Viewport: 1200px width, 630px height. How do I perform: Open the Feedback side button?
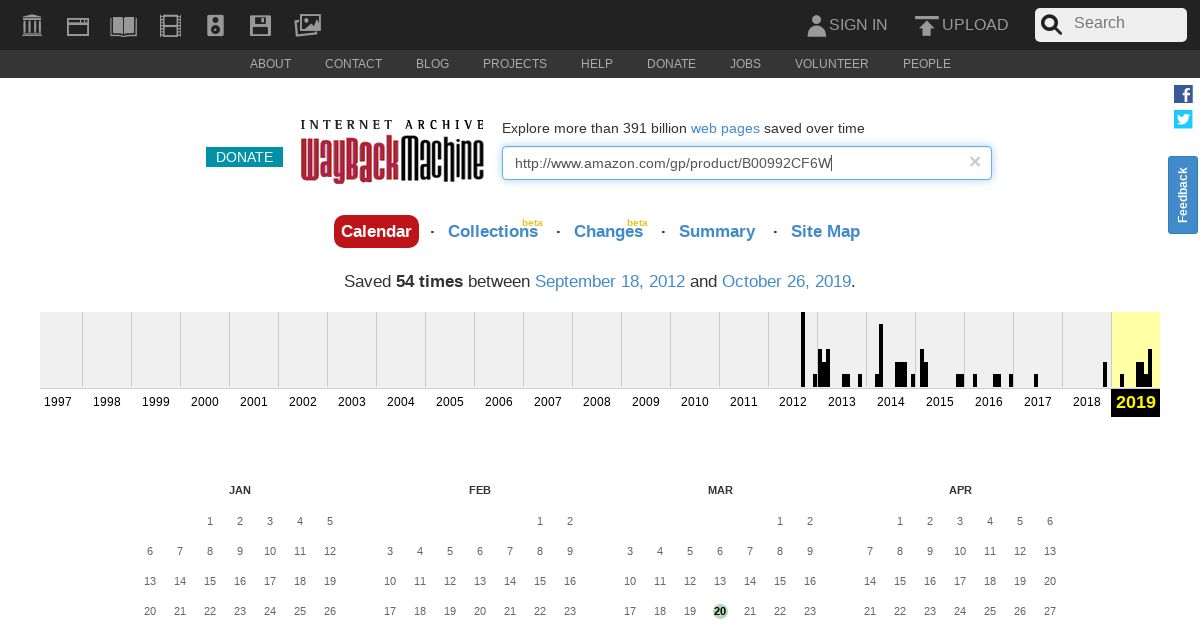click(x=1183, y=195)
